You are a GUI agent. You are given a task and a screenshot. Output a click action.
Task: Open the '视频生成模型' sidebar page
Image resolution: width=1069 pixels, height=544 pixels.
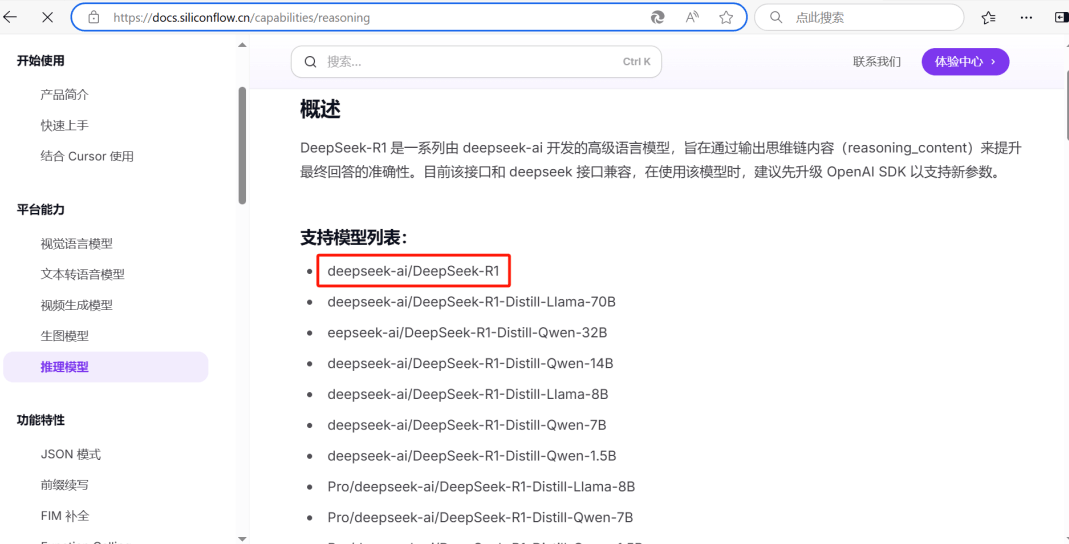pyautogui.click(x=76, y=305)
